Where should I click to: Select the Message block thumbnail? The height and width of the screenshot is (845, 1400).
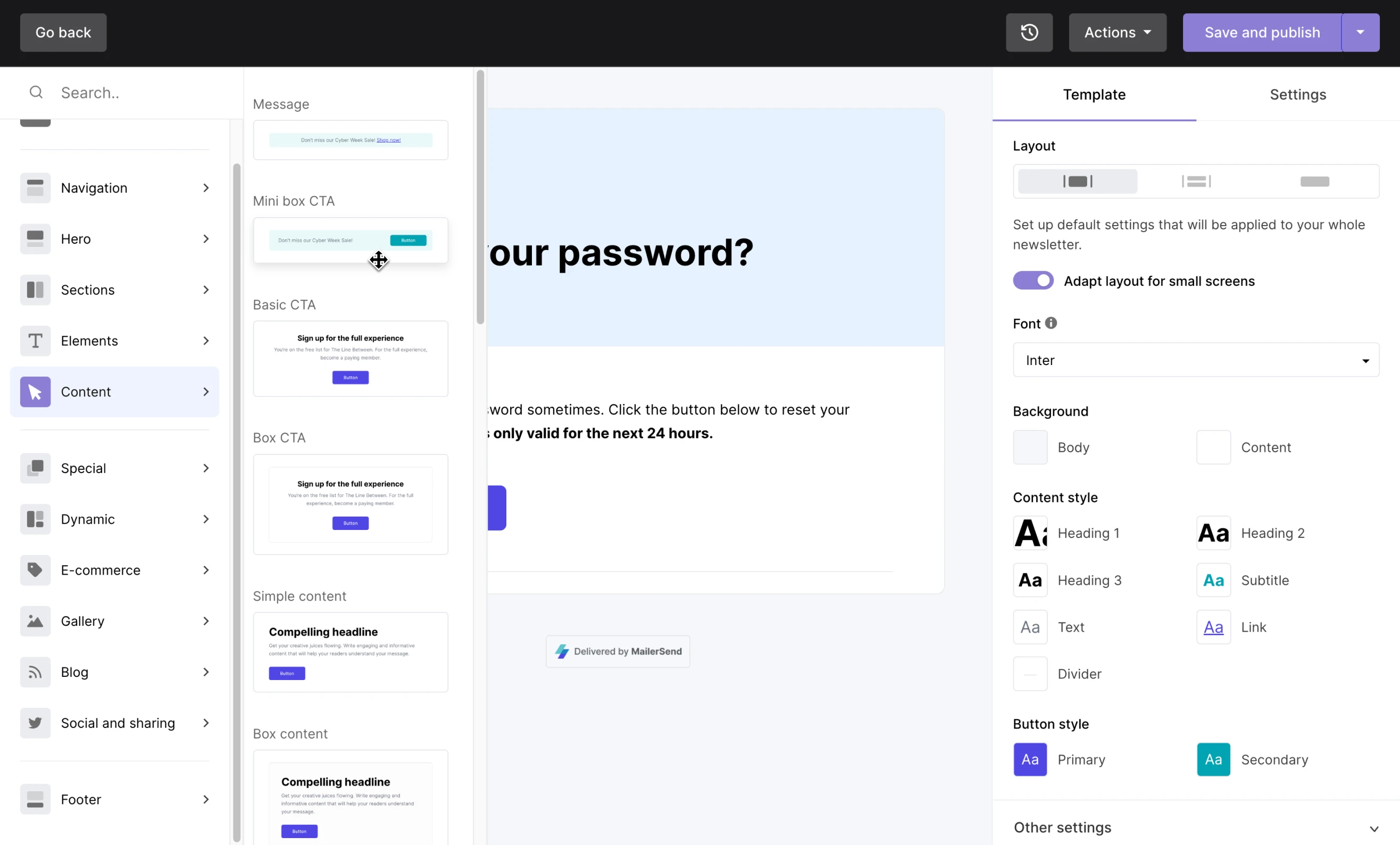pos(351,140)
